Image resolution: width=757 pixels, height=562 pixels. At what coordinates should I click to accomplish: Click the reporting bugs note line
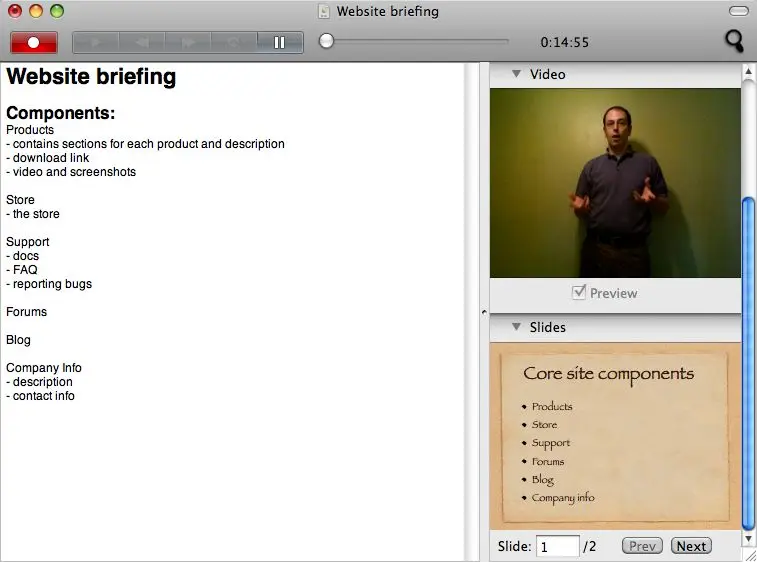[x=49, y=284]
